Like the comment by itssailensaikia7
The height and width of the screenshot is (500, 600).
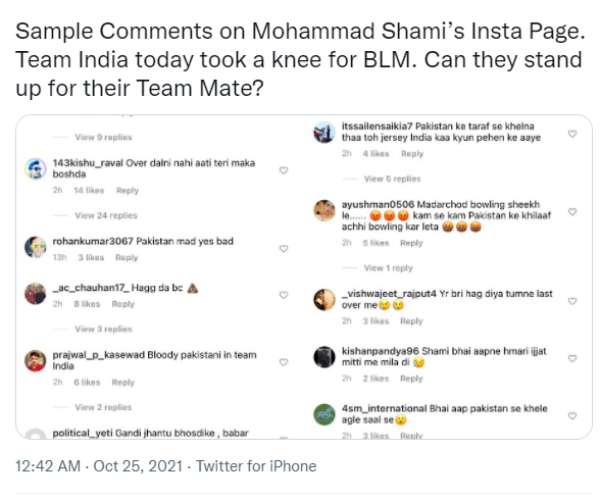point(572,133)
